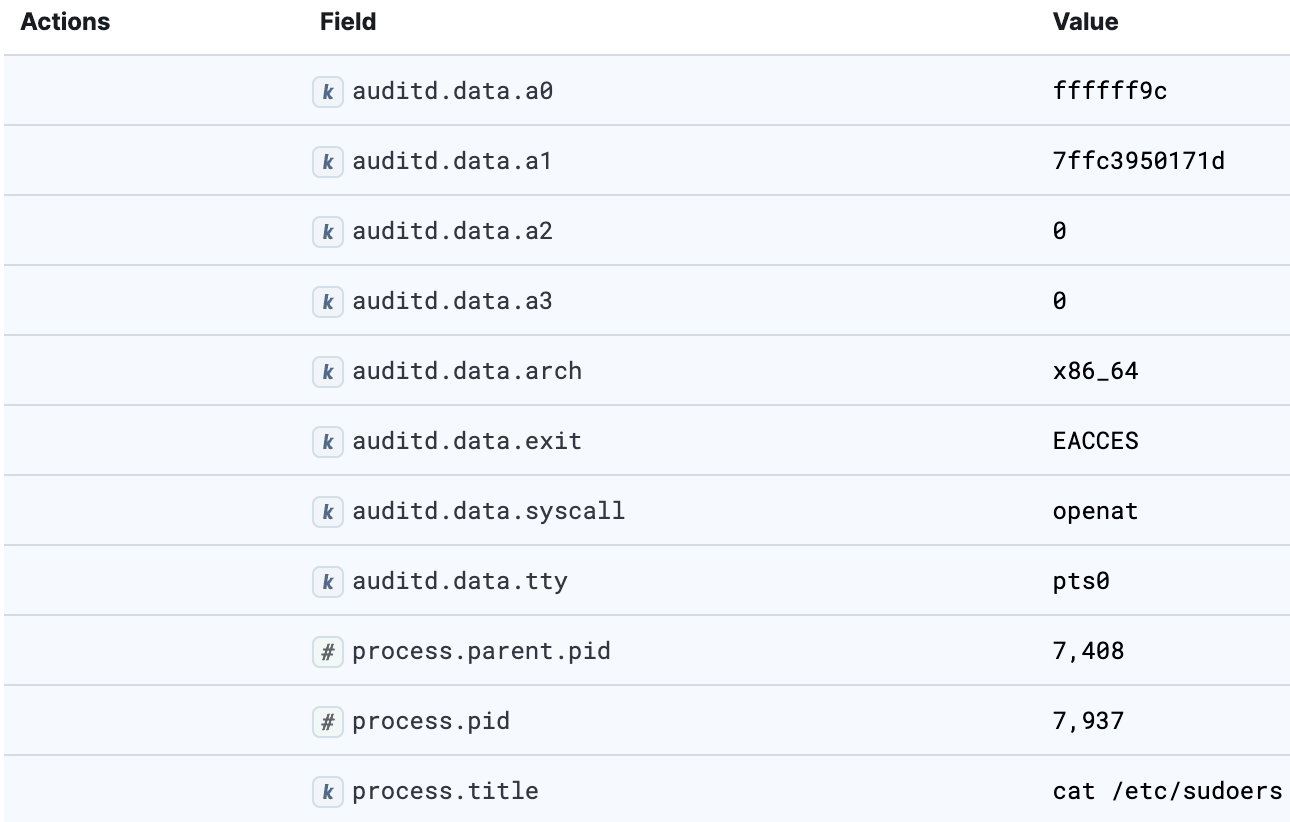Click the keyword type icon for auditd.data.a0
Screen dimensions: 1290x822
328,90
